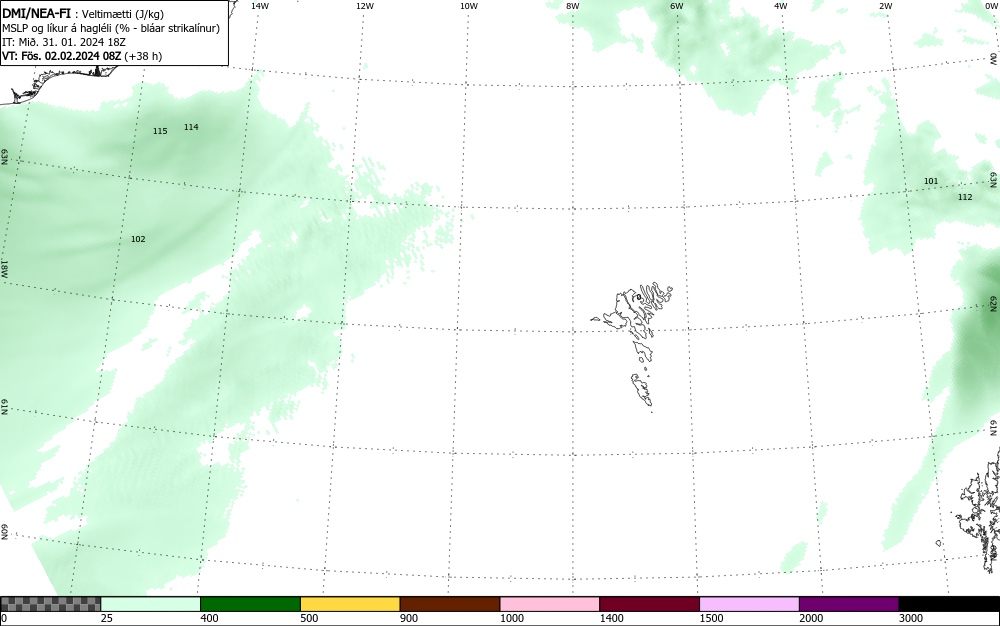Click the 14W longitude label
Viewport: 1000px width, 626px height.
pyautogui.click(x=260, y=6)
